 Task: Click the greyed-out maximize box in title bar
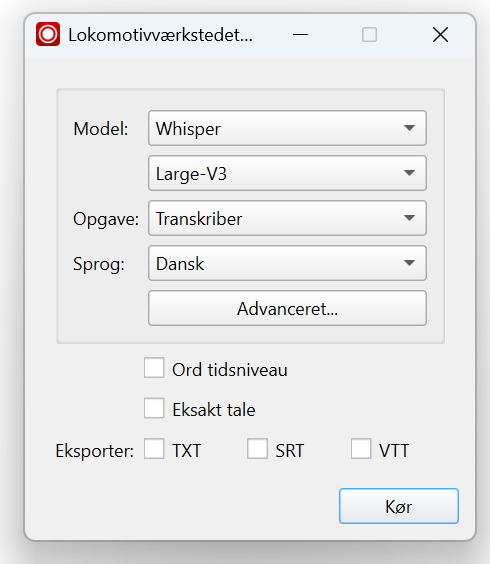(369, 35)
